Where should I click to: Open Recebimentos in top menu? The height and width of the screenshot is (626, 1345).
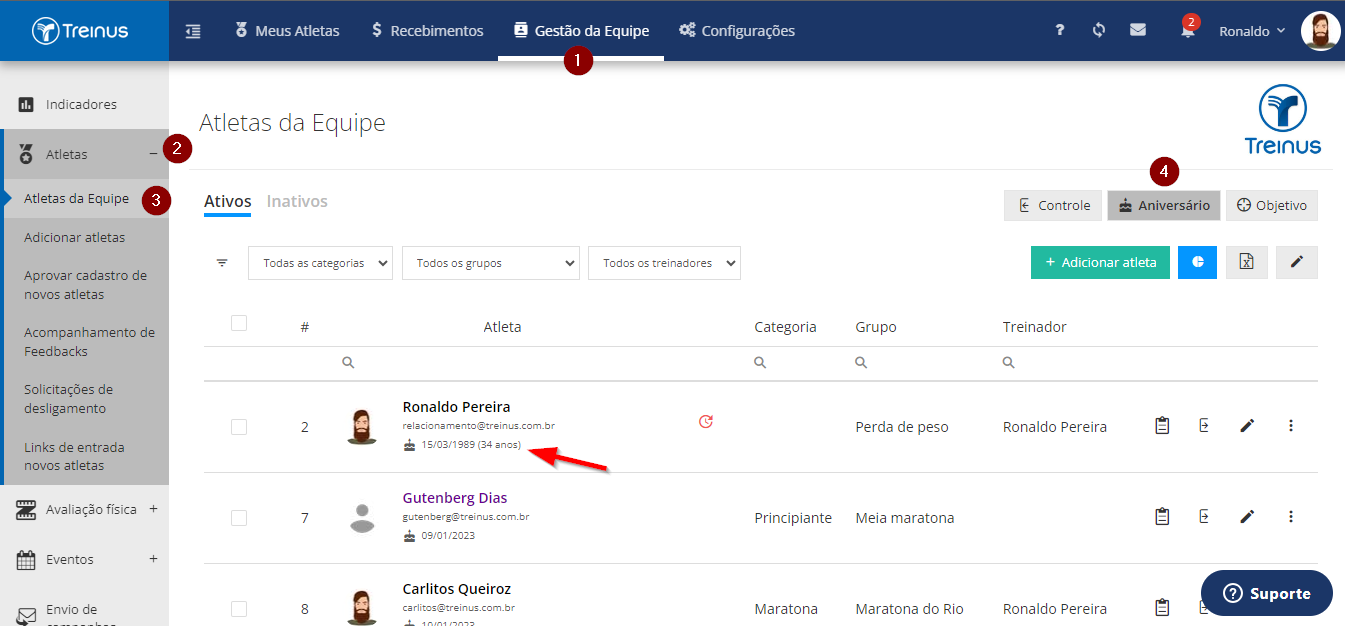pyautogui.click(x=427, y=31)
